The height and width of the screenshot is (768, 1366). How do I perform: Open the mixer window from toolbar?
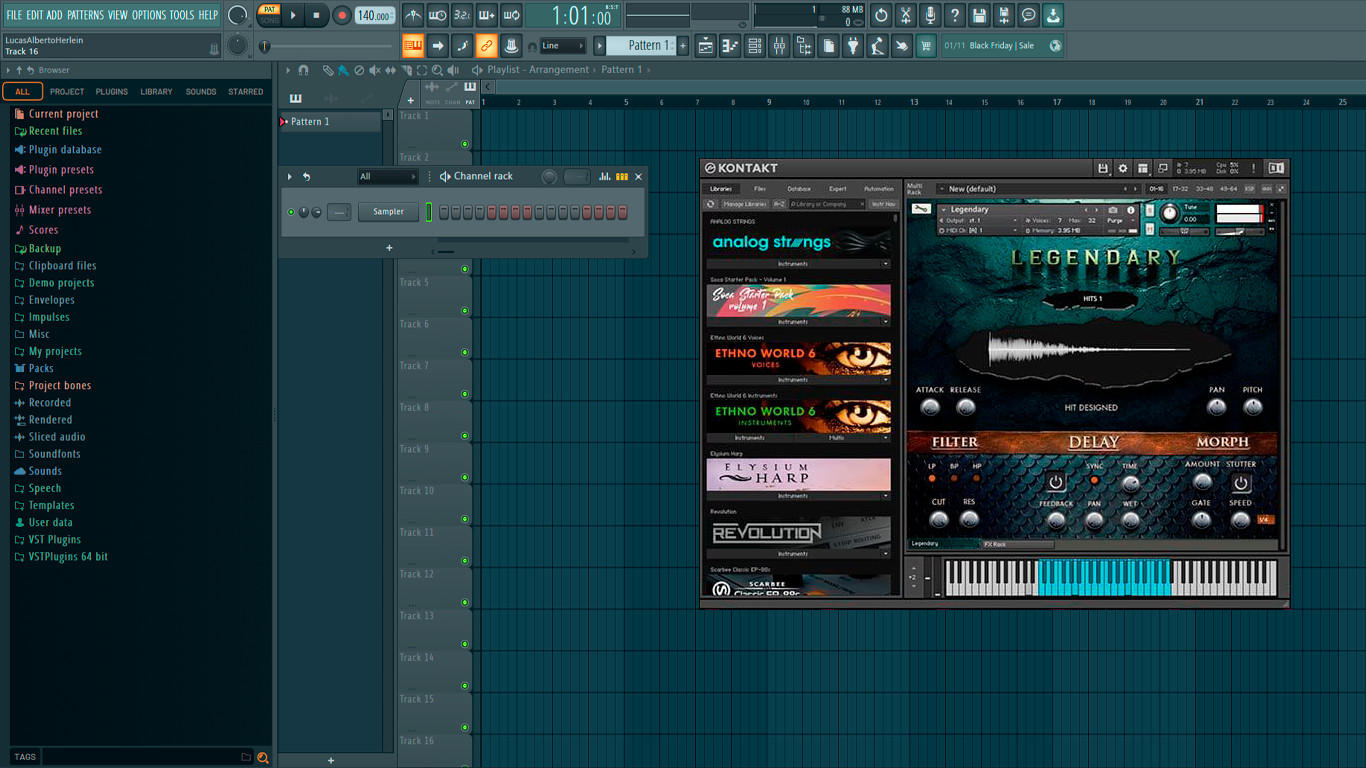coord(779,46)
